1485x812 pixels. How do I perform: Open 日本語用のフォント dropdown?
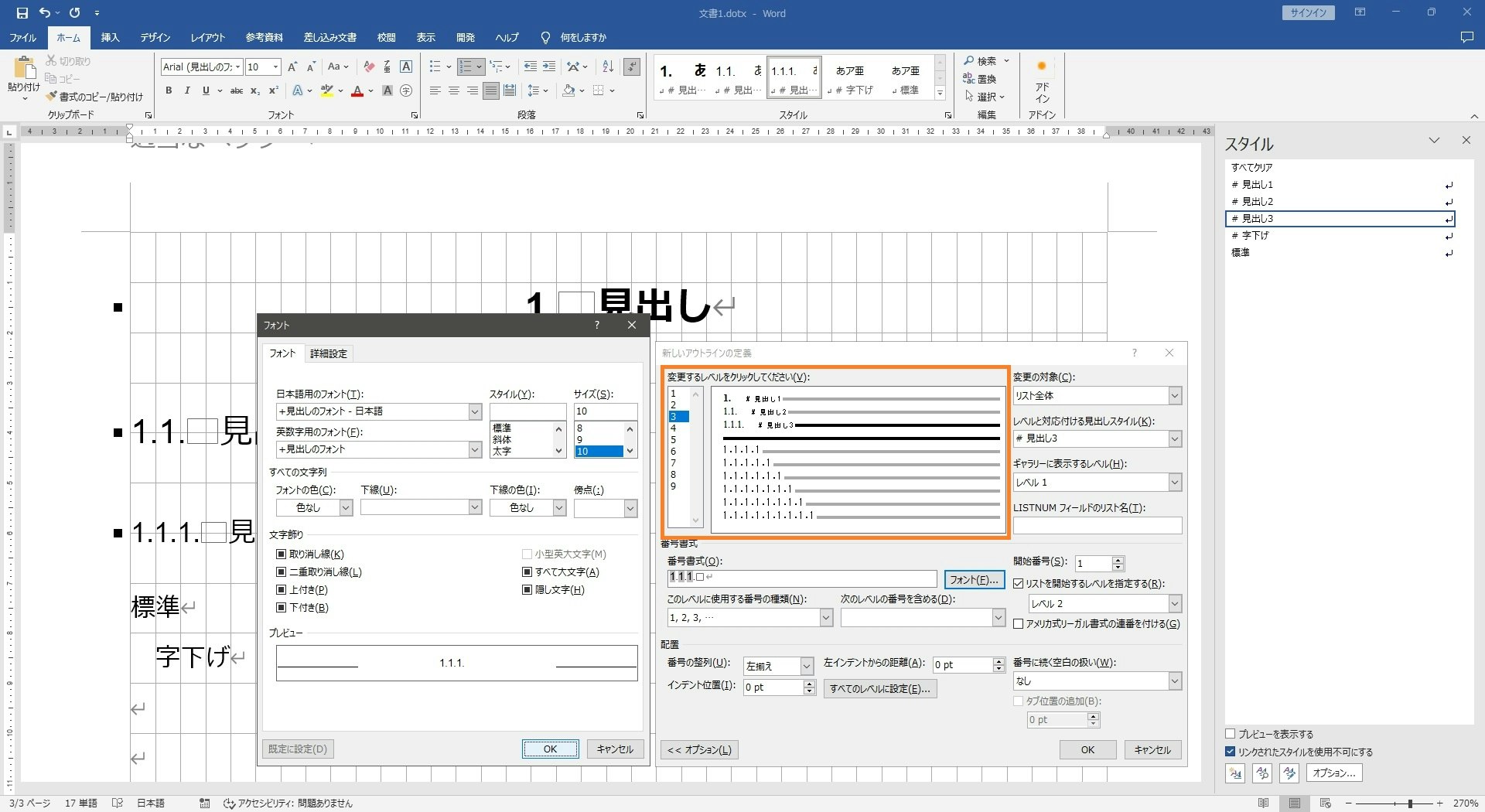tap(475, 411)
